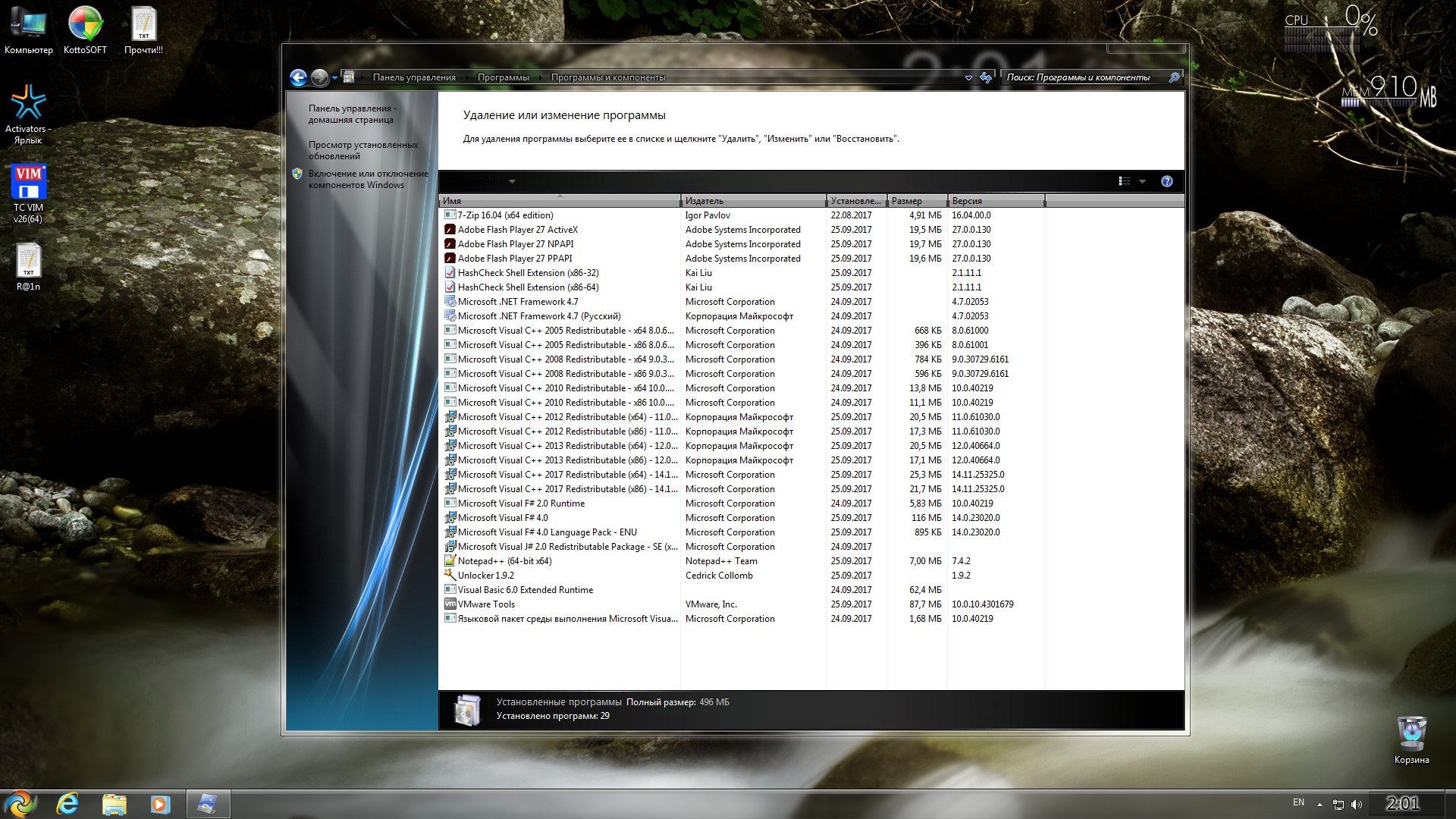Expand the address bar history dropdown
This screenshot has height=819, width=1456.
[968, 77]
